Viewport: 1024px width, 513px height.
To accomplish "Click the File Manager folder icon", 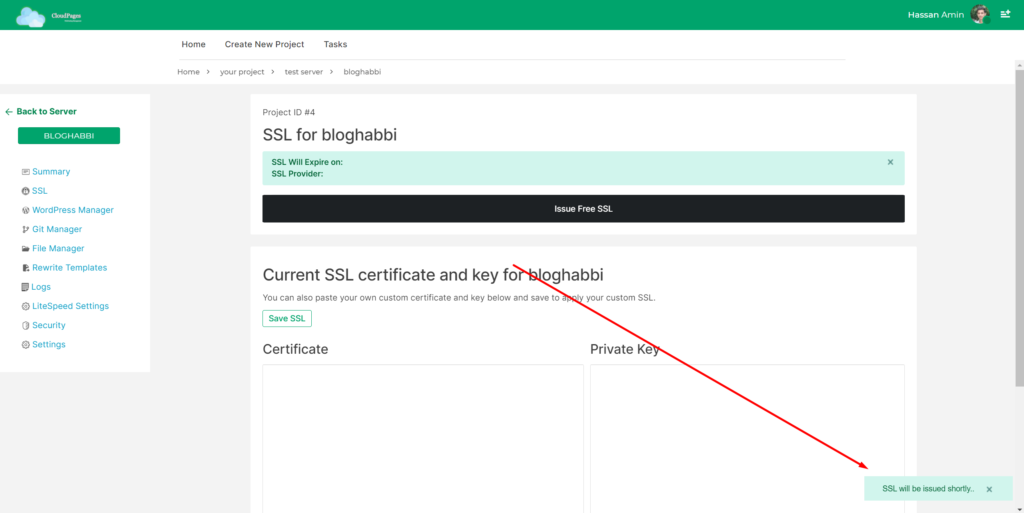I will coord(25,249).
